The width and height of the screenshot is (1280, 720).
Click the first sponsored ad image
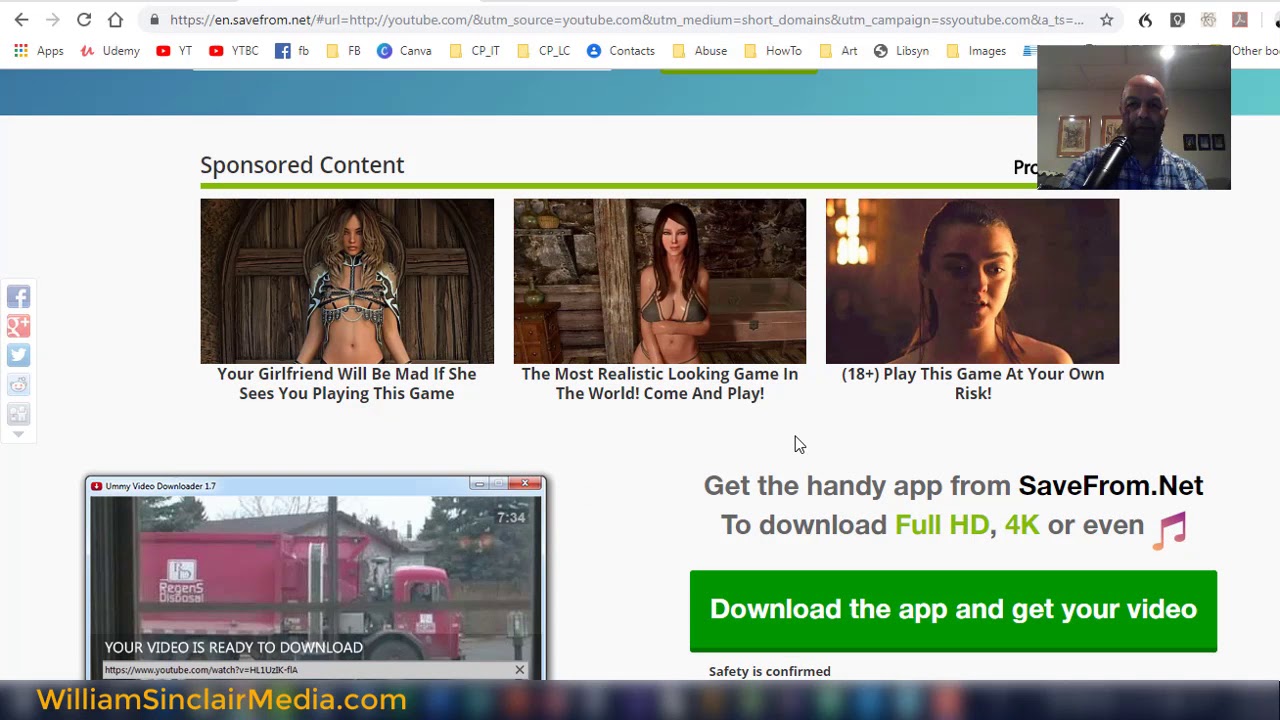(347, 281)
